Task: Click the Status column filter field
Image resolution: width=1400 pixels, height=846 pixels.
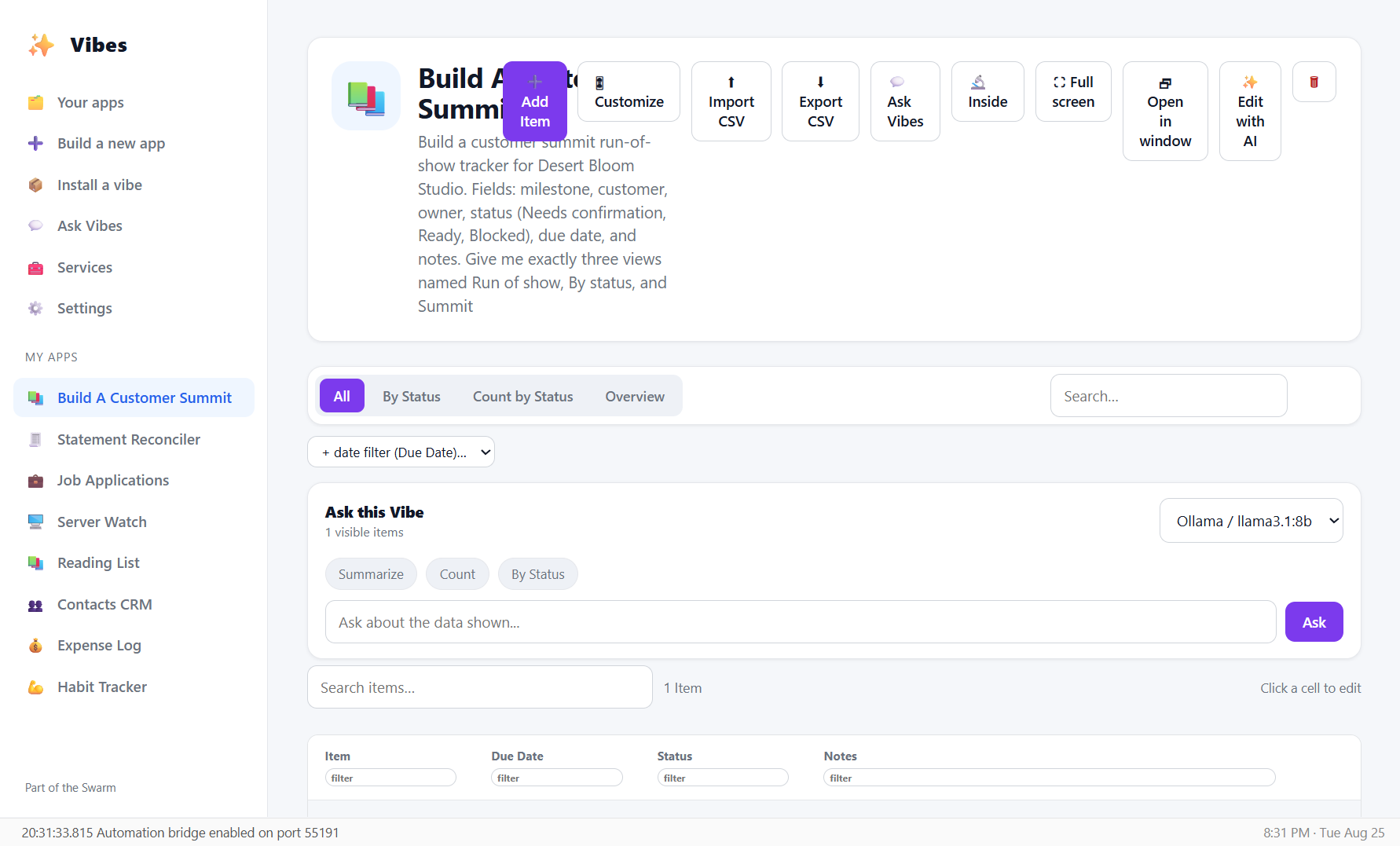Action: [722, 778]
